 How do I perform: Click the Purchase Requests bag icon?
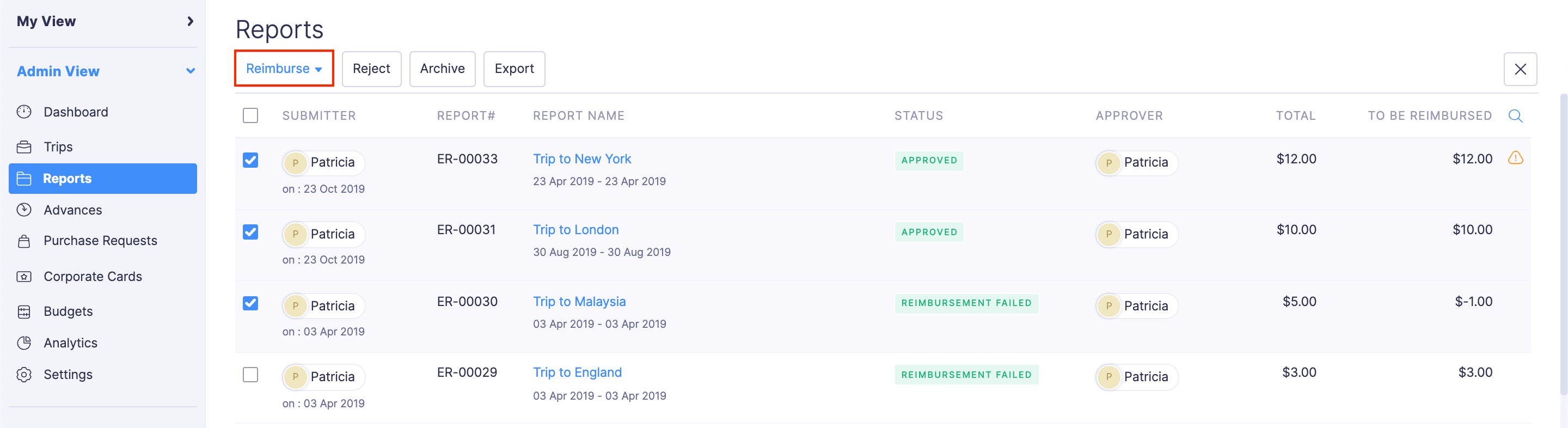[24, 241]
